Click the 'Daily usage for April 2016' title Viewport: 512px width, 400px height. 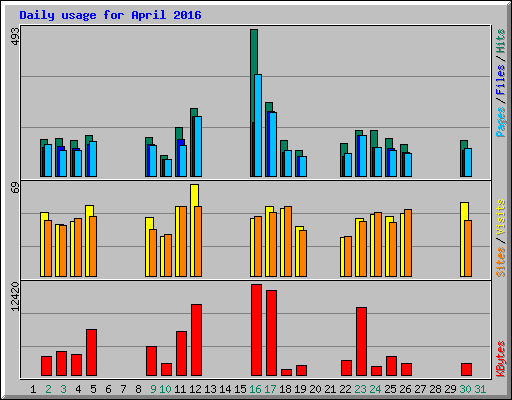pyautogui.click(x=110, y=15)
